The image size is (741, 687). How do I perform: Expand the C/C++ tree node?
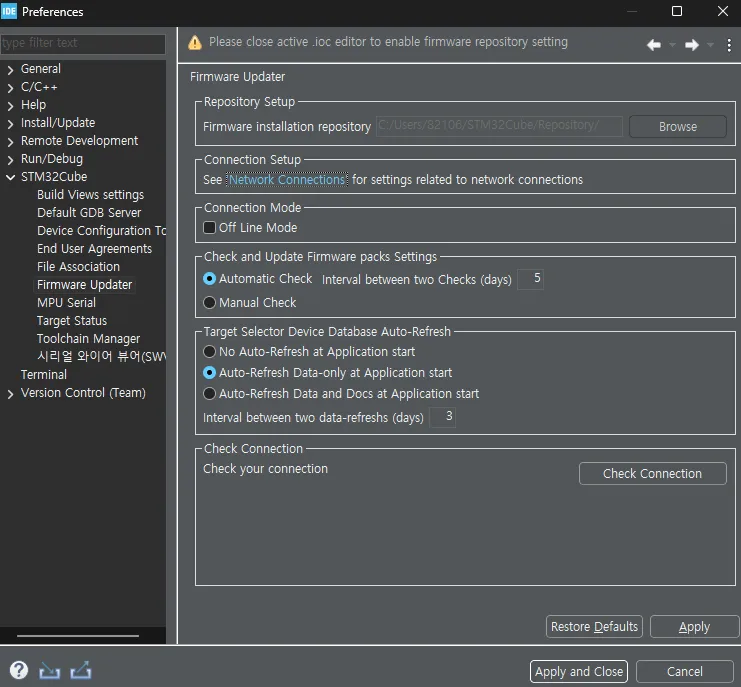coord(10,87)
